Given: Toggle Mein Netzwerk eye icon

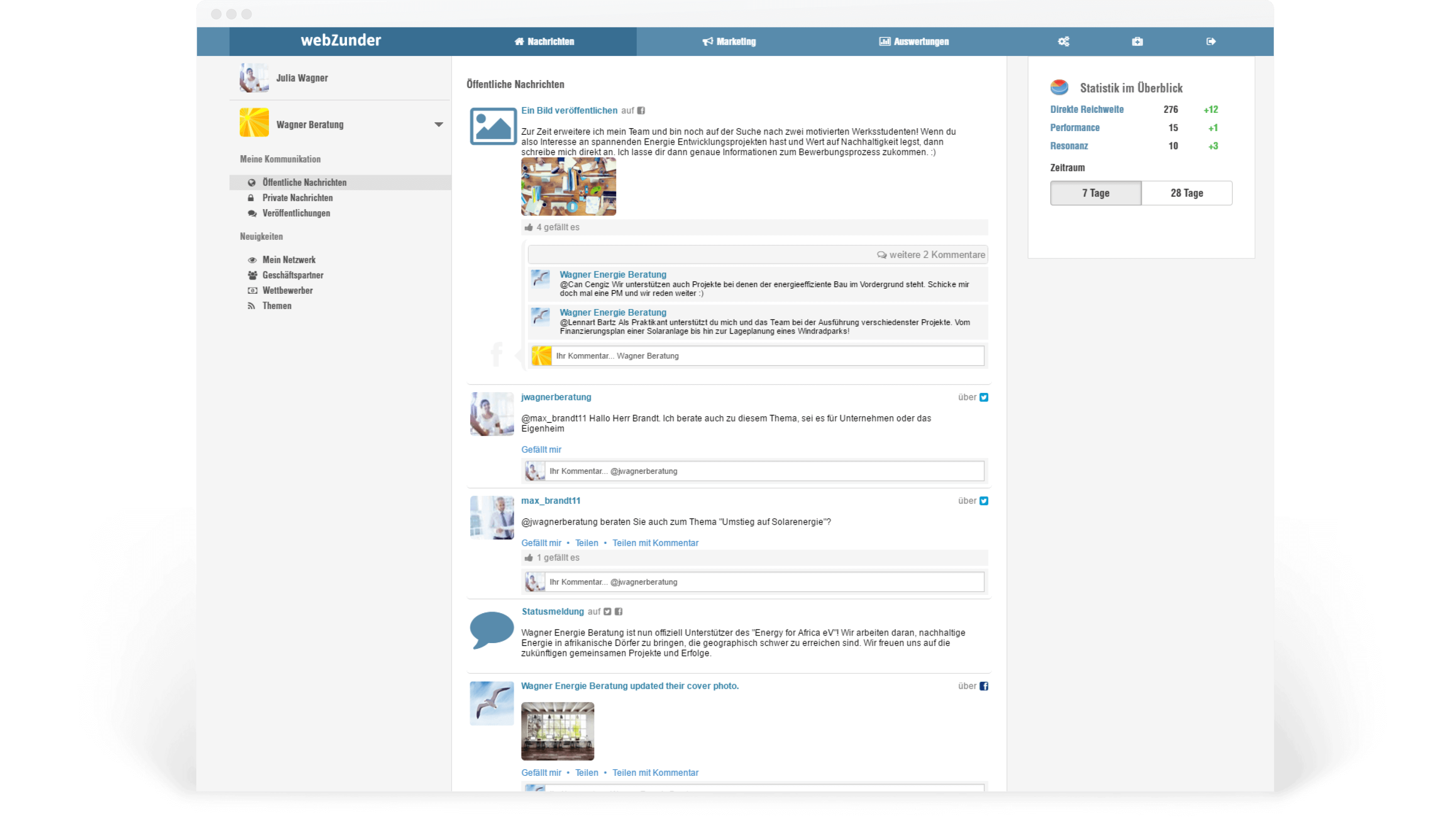Looking at the screenshot, I should click(x=252, y=260).
